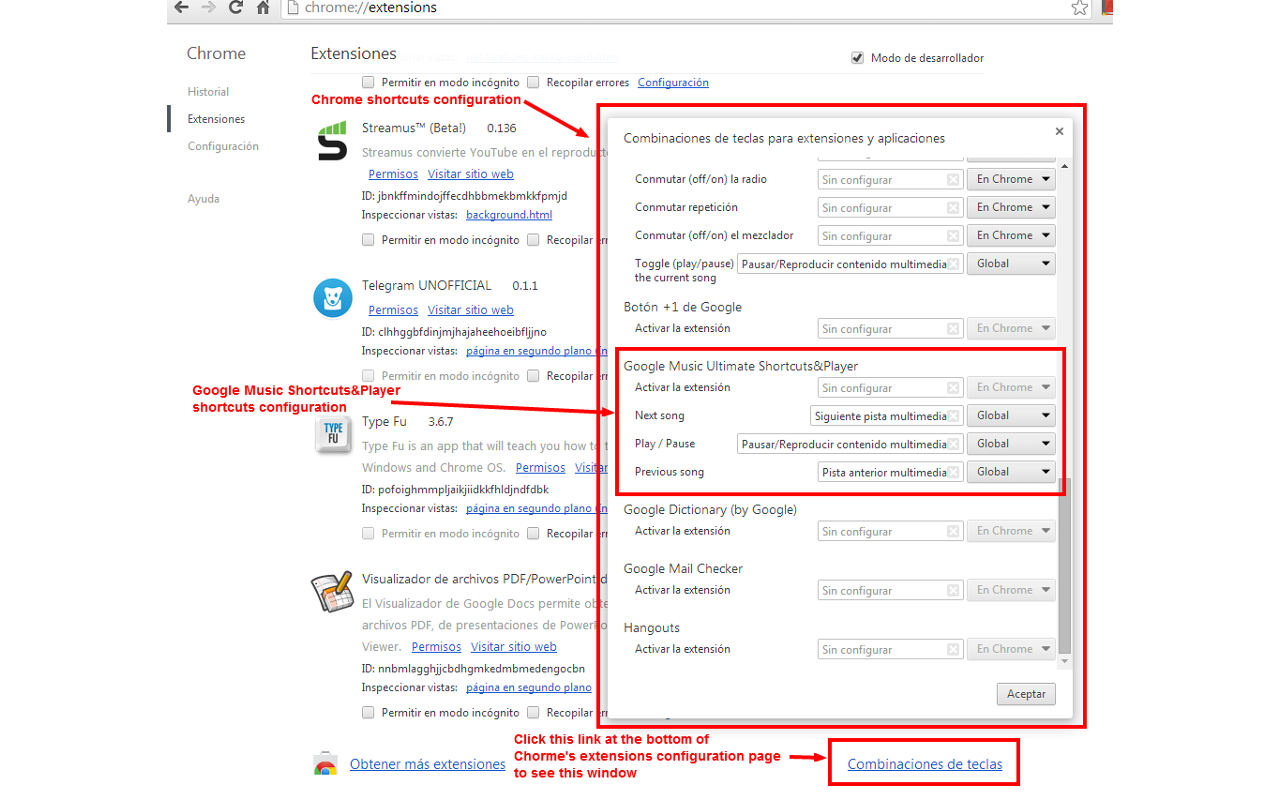This screenshot has width=1280, height=800.
Task: Toggle Recopilar errores for Type Fu
Action: click(533, 534)
